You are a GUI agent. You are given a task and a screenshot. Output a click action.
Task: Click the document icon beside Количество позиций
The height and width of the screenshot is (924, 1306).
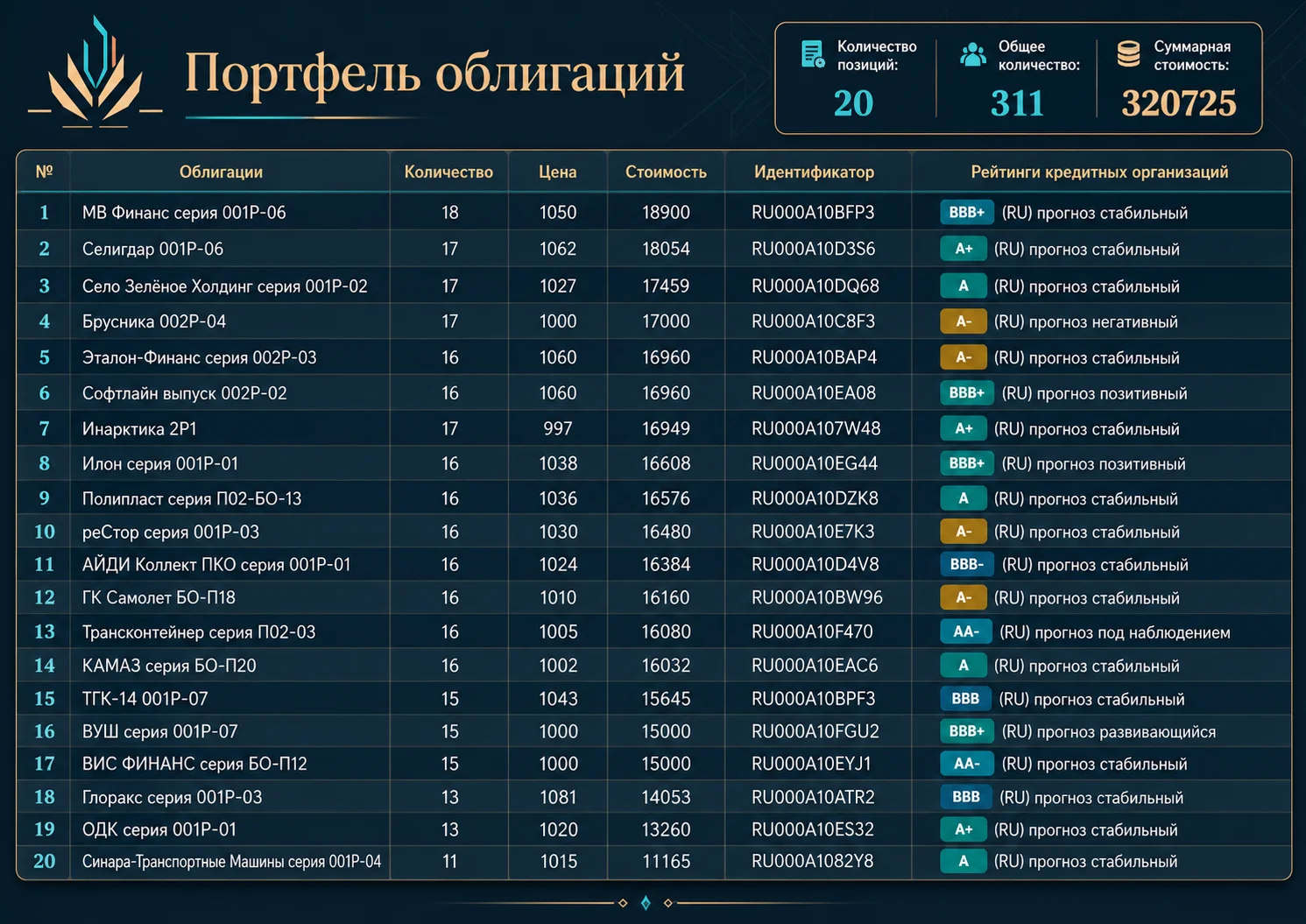pyautogui.click(x=813, y=54)
